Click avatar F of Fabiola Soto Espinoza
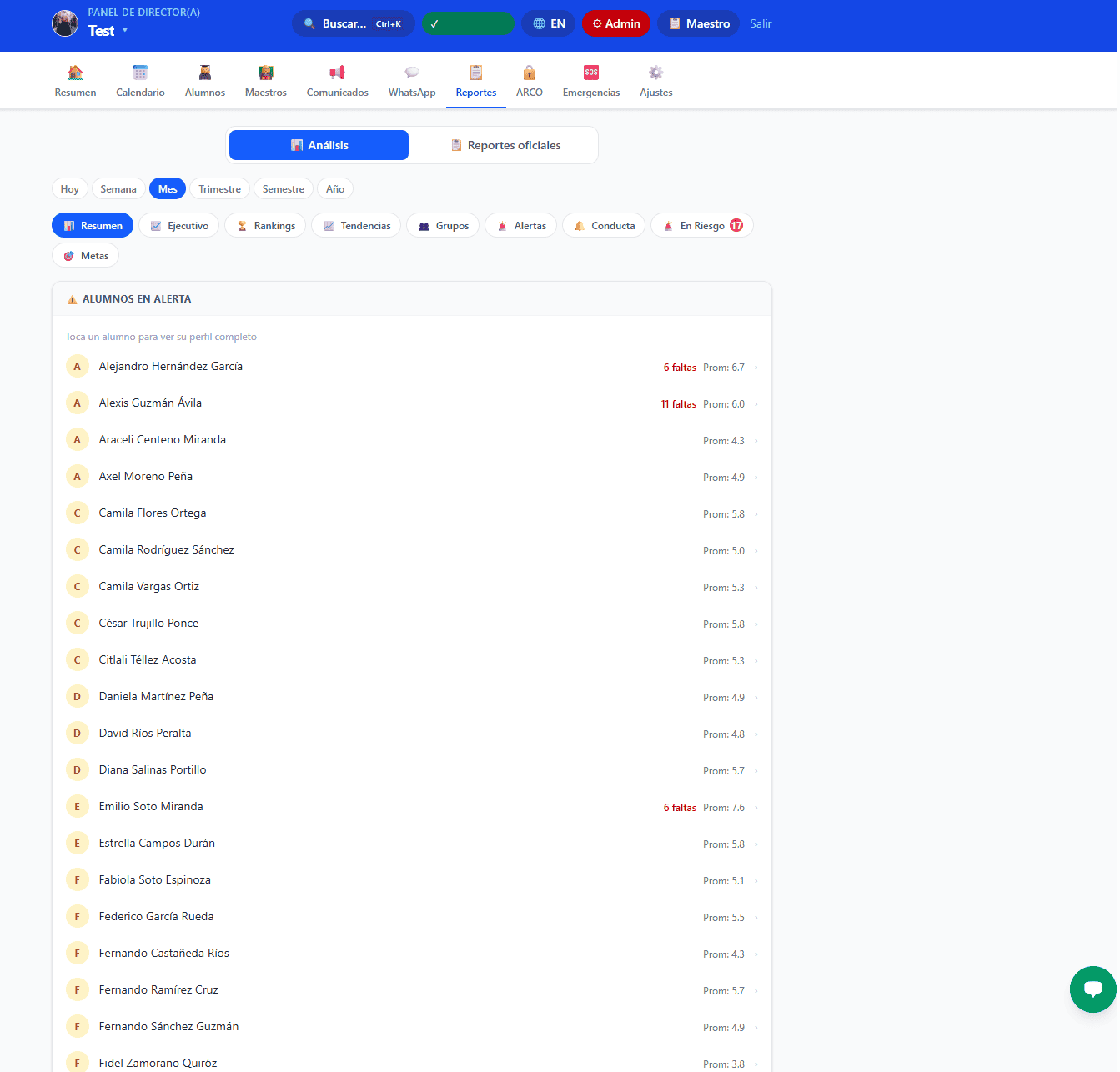Screen dimensions: 1120x1072 coord(78,880)
